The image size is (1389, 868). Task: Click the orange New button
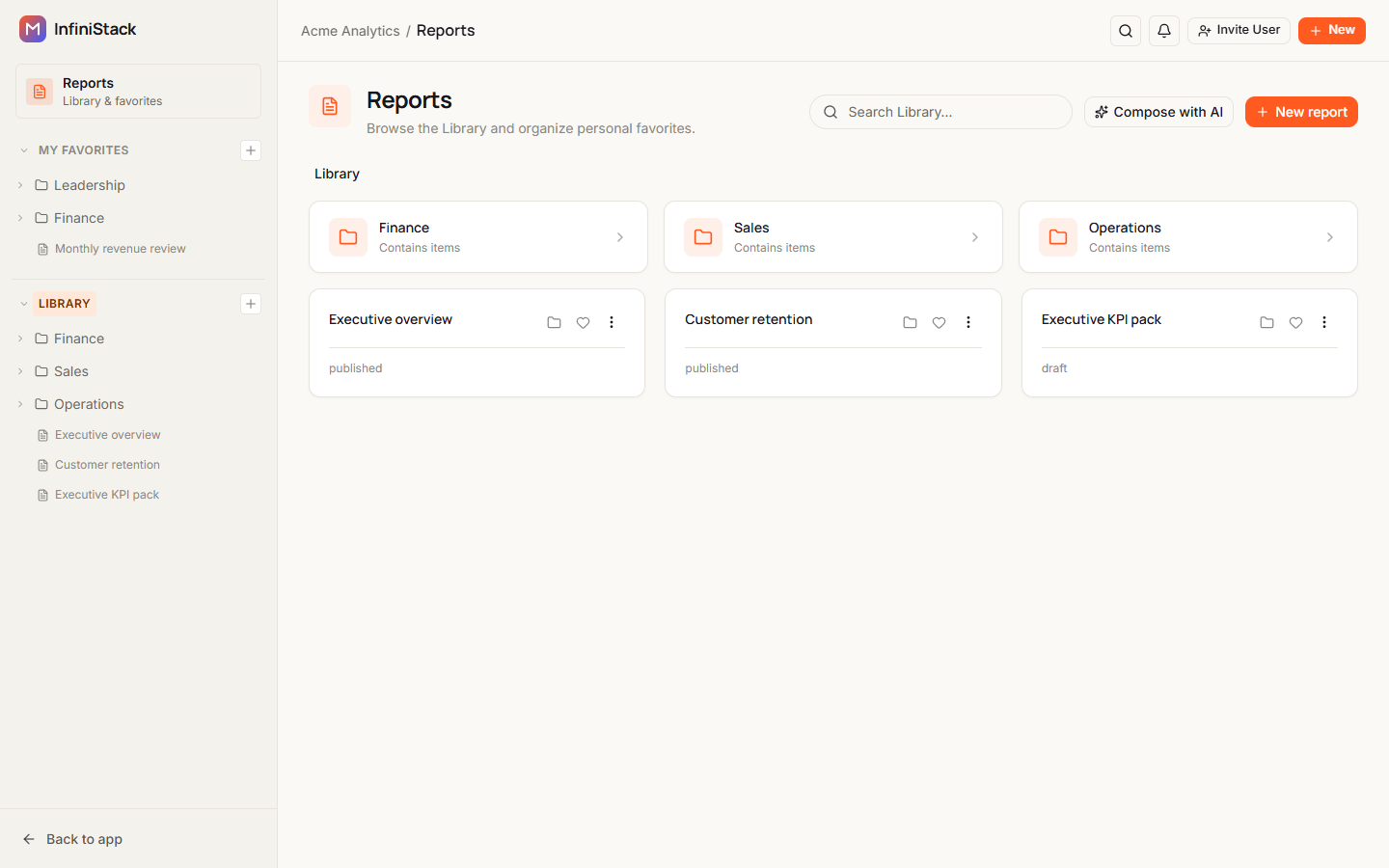coord(1332,31)
